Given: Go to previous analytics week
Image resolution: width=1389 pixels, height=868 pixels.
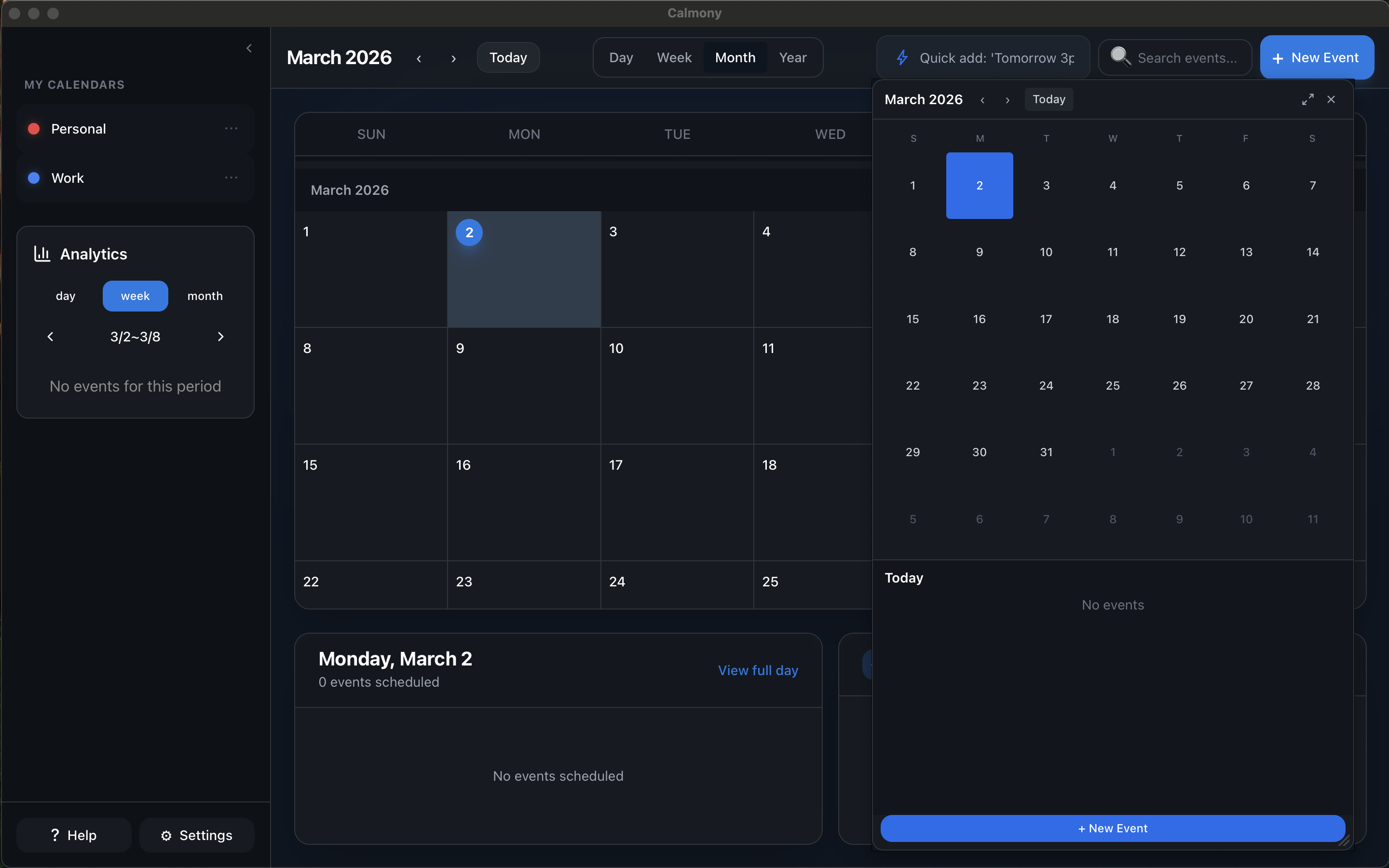Looking at the screenshot, I should [x=51, y=337].
